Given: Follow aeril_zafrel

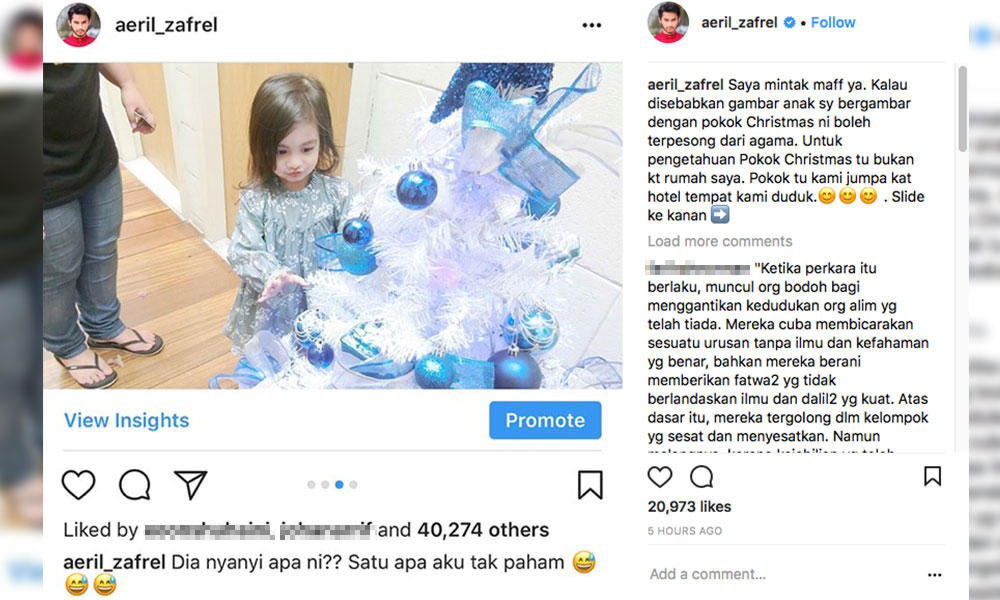Looking at the screenshot, I should [833, 22].
